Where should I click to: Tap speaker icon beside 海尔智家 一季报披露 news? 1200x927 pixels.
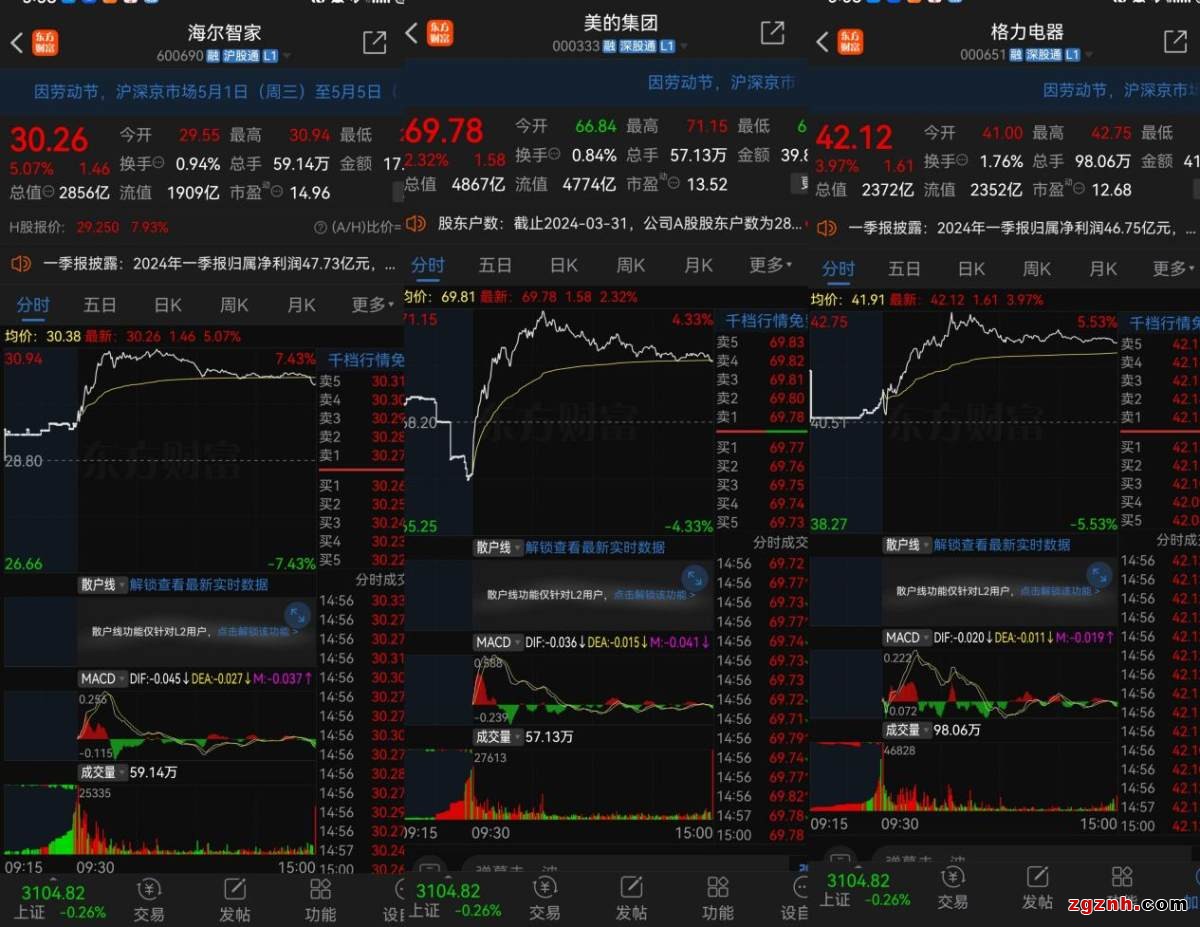[21, 264]
